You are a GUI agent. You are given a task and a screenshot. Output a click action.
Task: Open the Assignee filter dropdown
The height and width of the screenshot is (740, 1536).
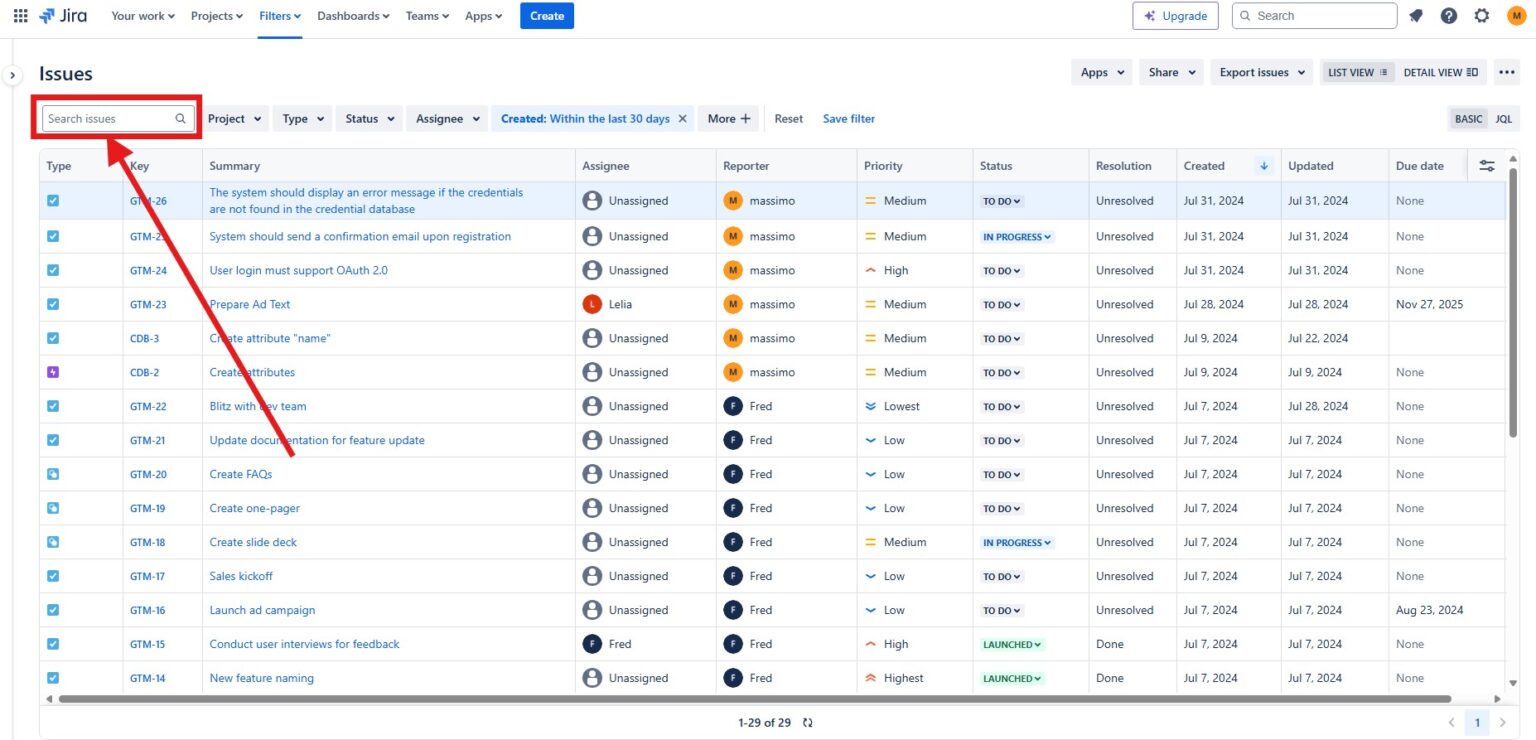click(x=446, y=118)
